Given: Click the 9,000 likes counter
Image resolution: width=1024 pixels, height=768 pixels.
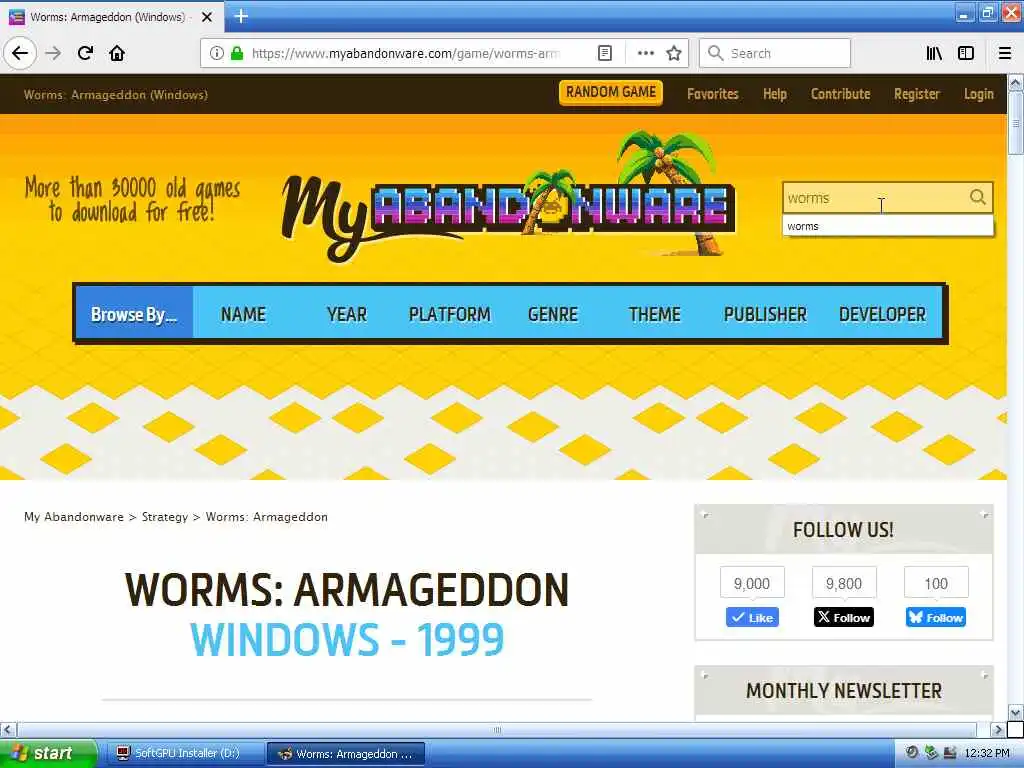Looking at the screenshot, I should [x=752, y=583].
